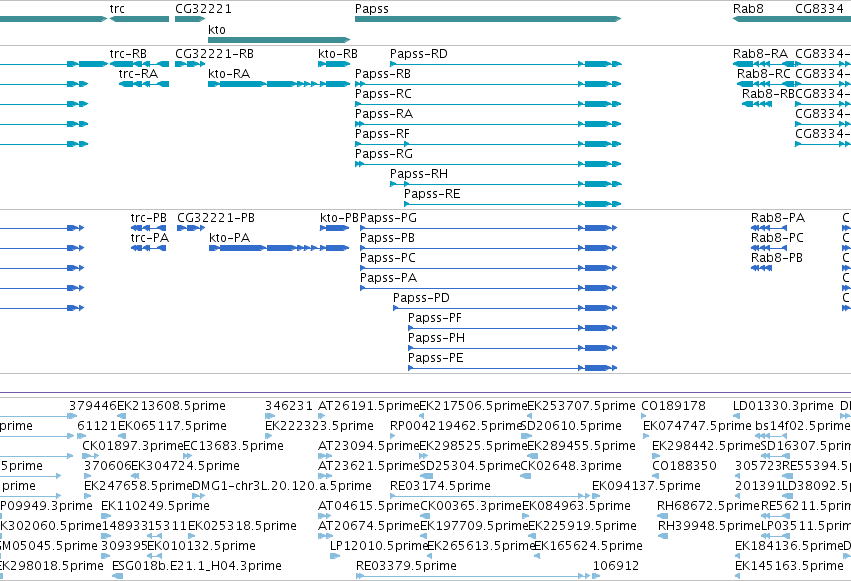This screenshot has width=851, height=581.
Task: Open EST LD01330.3prime
Action: click(x=783, y=406)
